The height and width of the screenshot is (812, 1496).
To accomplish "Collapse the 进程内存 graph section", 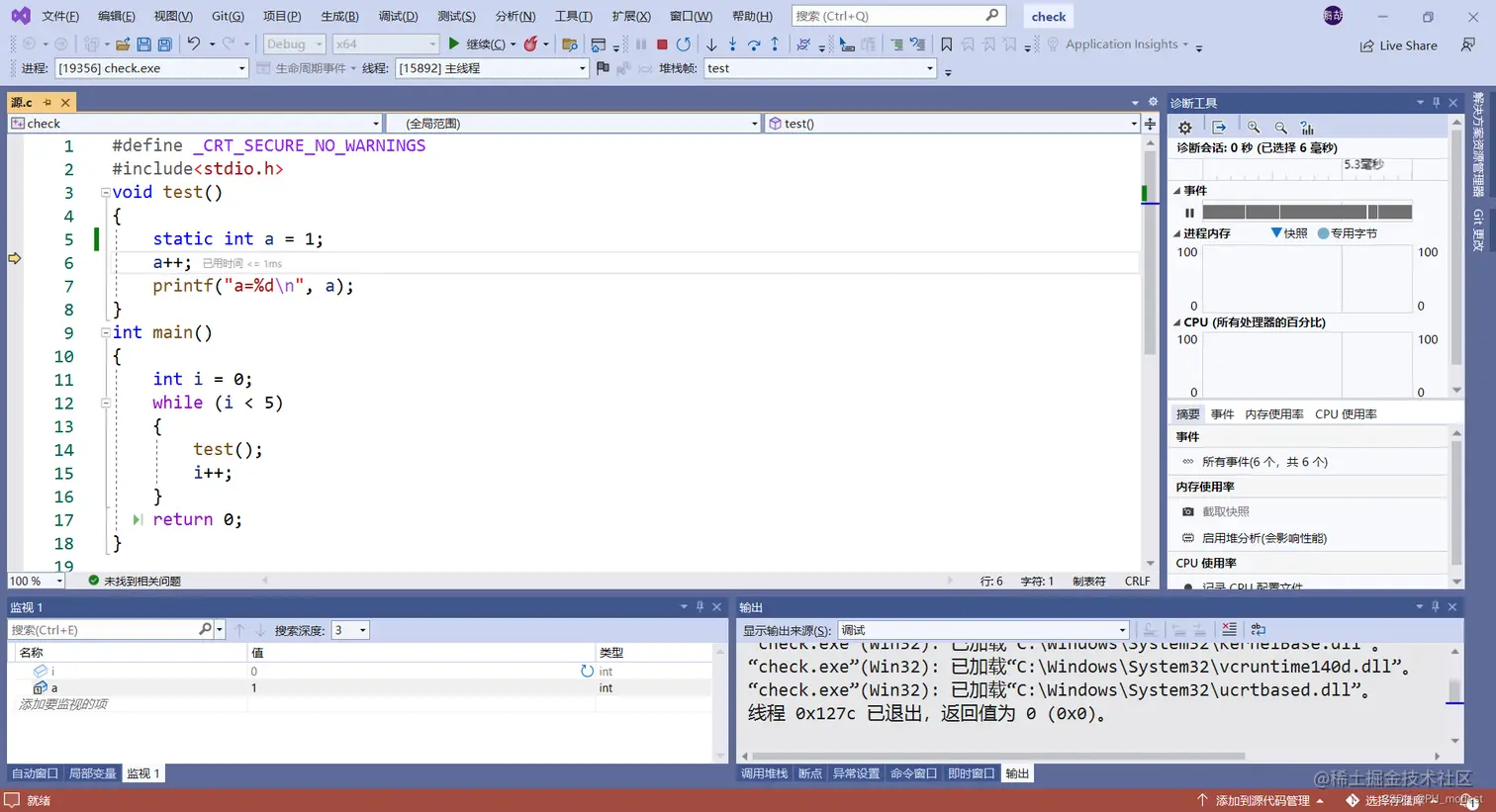I will coord(1177,234).
